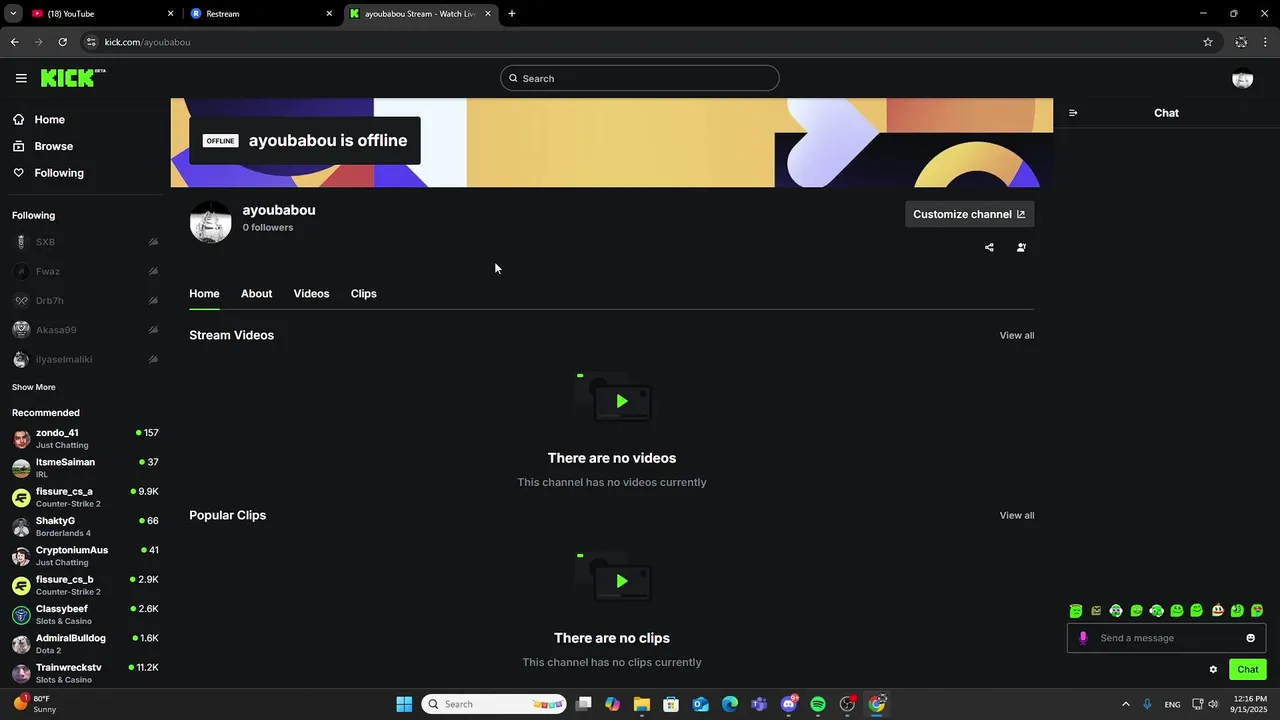Open followed channel ilyaselmaliki
The width and height of the screenshot is (1280, 720).
85,359
